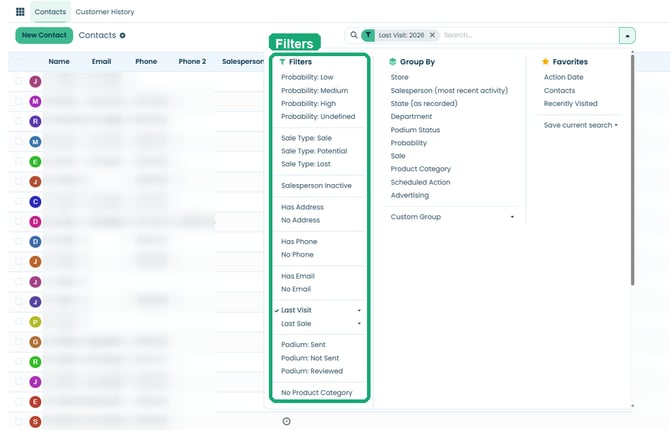Remove the Last Visit: 2026 filter chip

432,35
